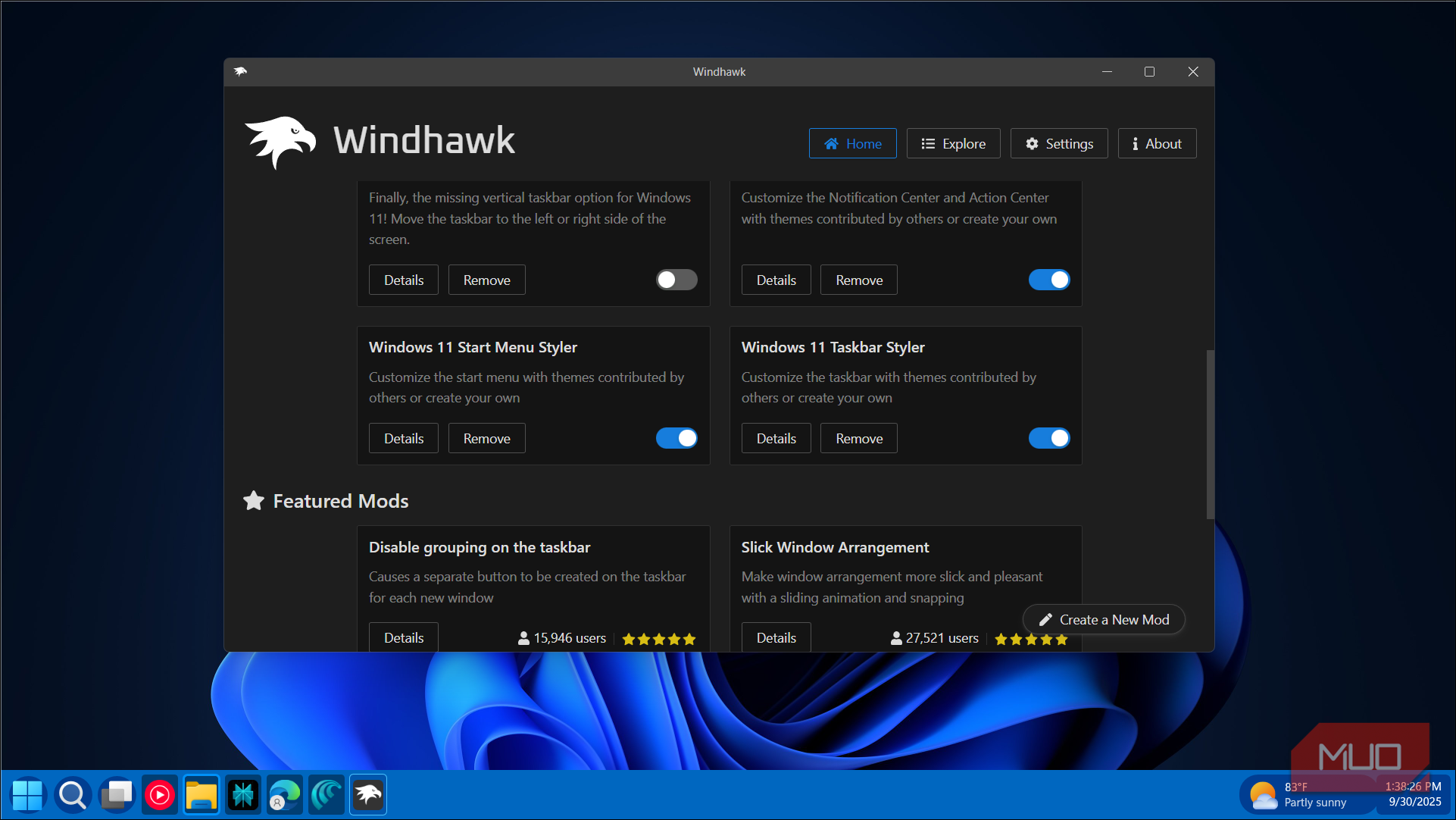Open the weather widget showing 83°F
This screenshot has width=1456, height=820.
tap(1305, 795)
